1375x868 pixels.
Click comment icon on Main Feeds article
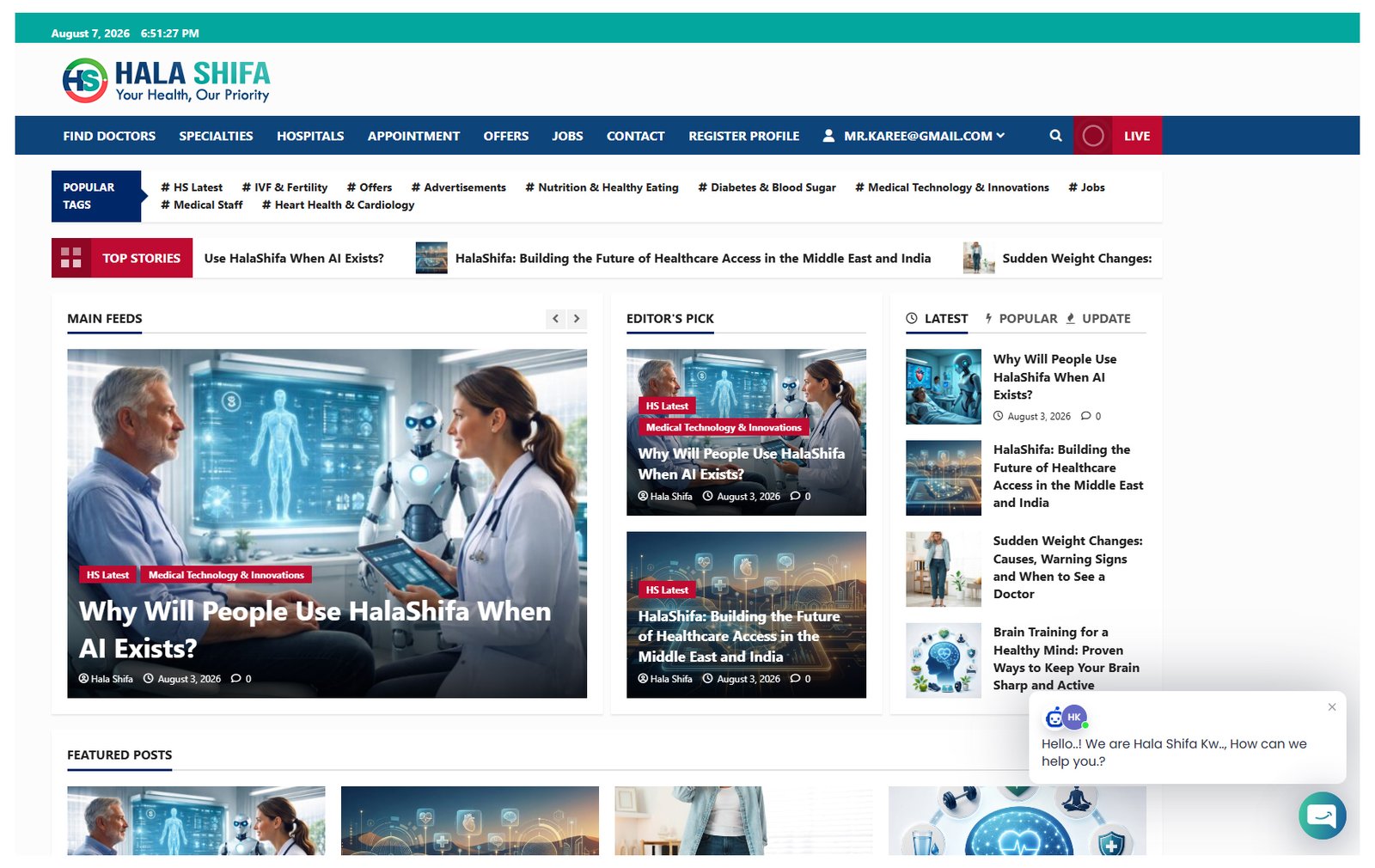pyautogui.click(x=235, y=679)
